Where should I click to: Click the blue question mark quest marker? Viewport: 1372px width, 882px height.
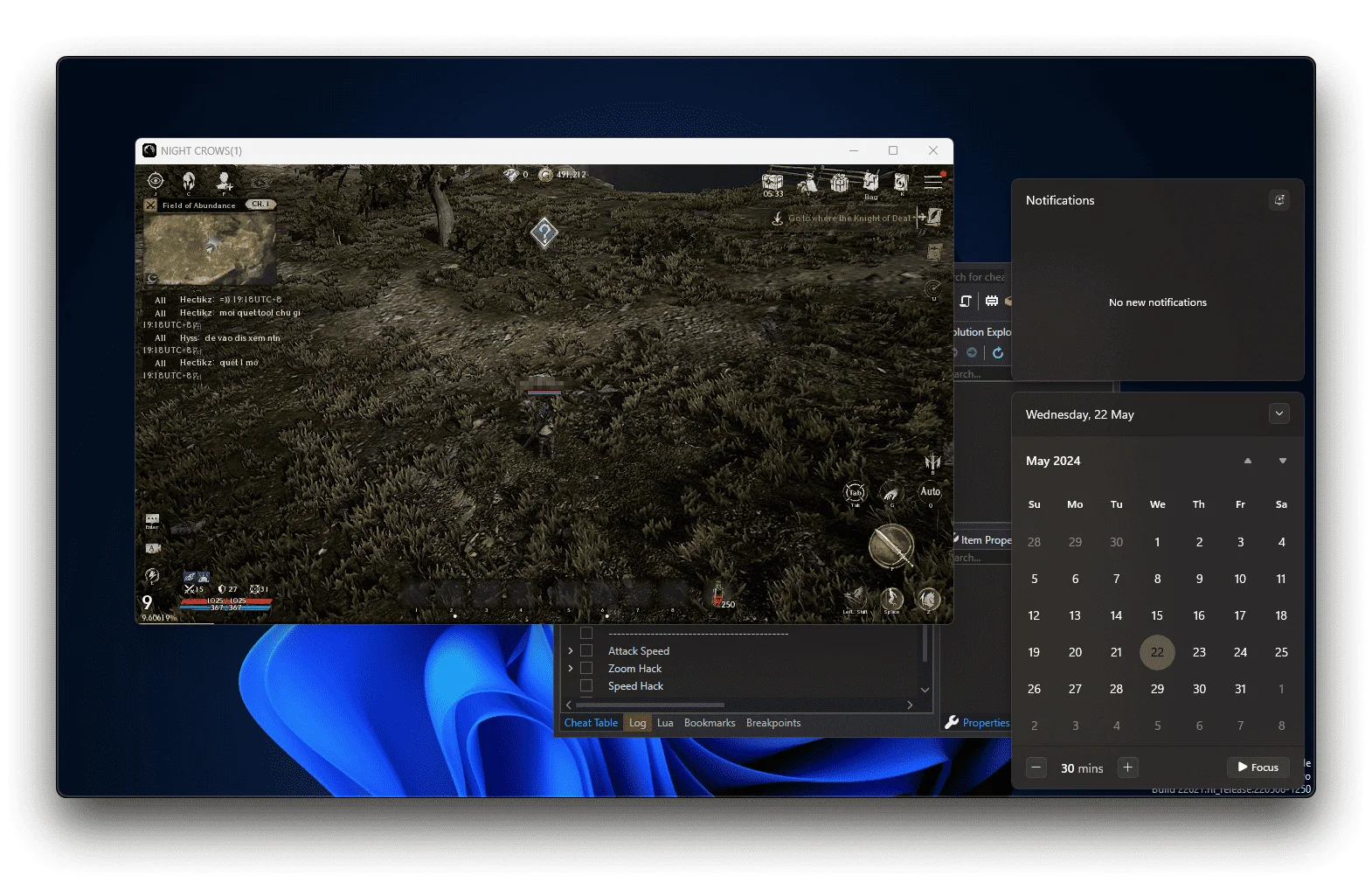pyautogui.click(x=544, y=233)
